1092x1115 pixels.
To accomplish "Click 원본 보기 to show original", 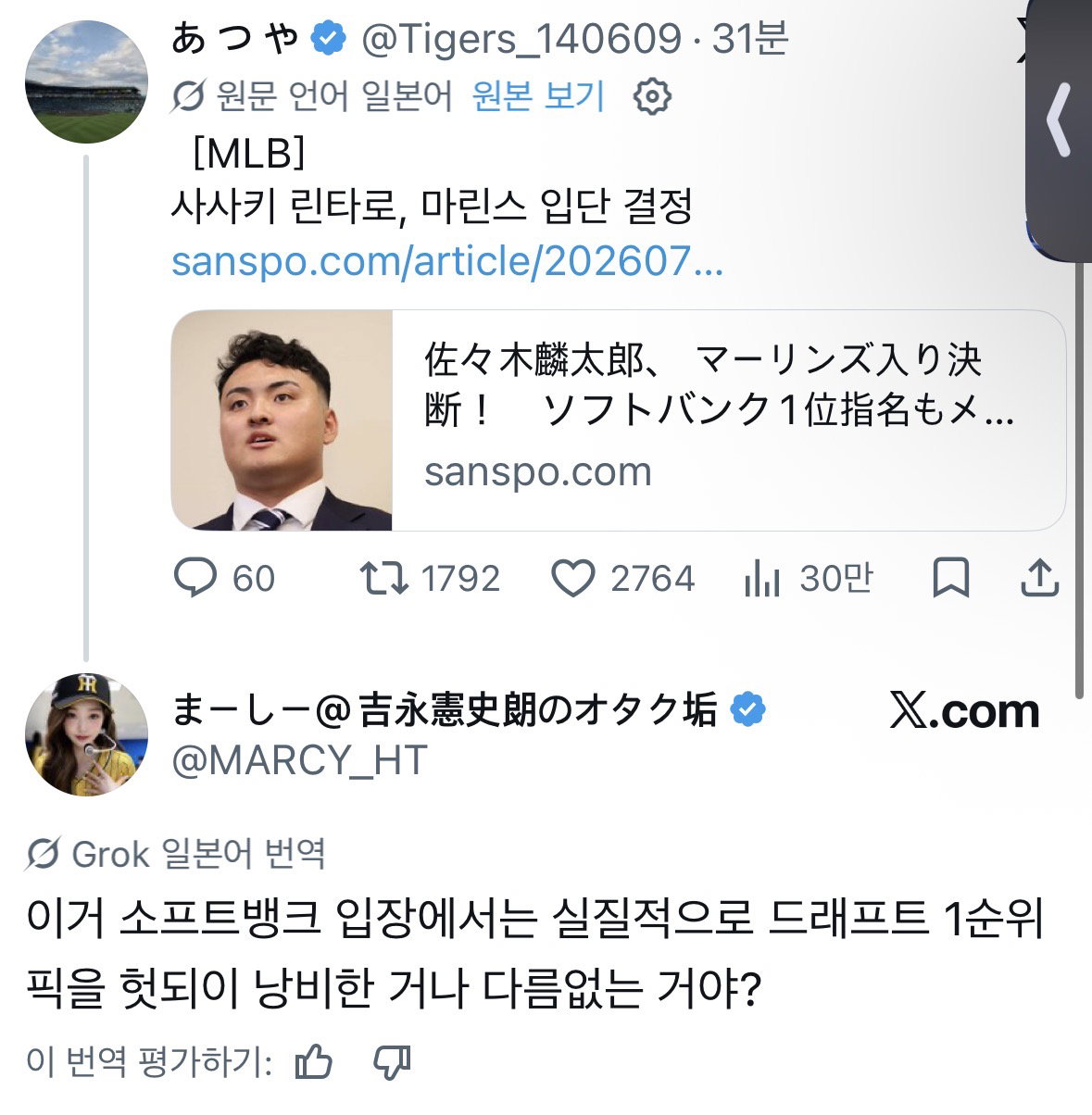I will click(538, 96).
